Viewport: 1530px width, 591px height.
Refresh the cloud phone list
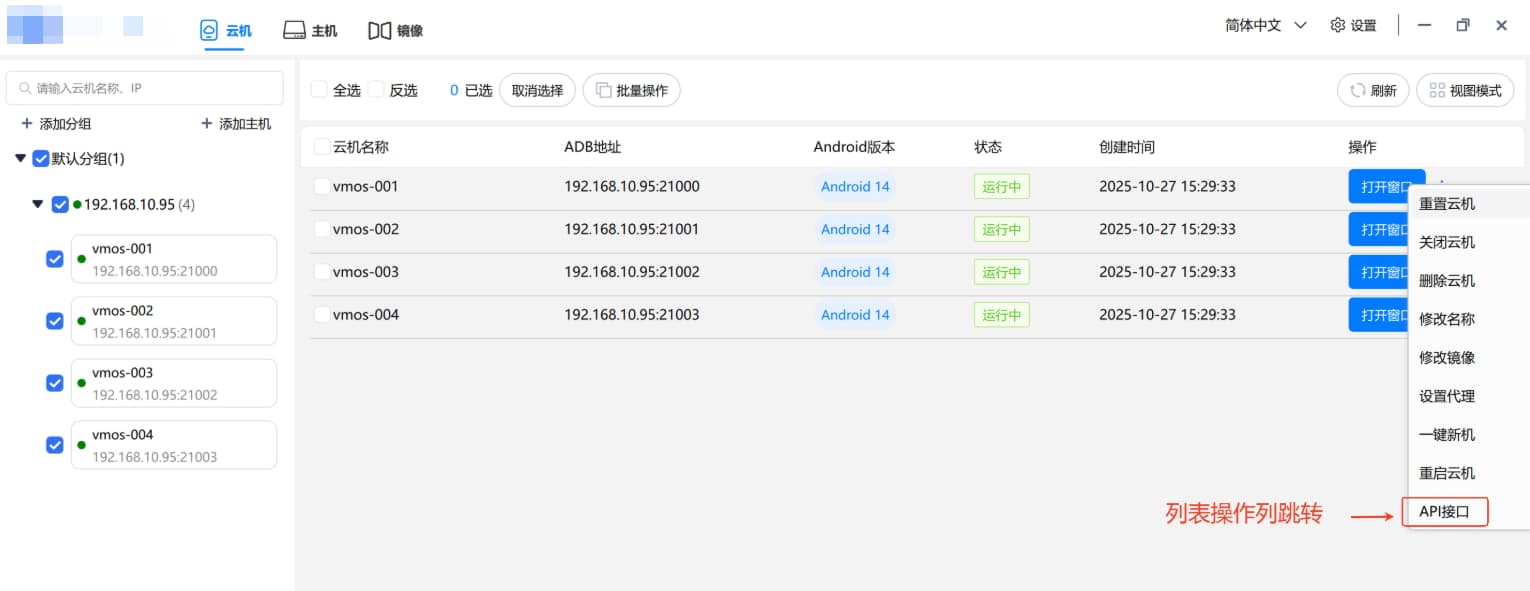(1372, 89)
